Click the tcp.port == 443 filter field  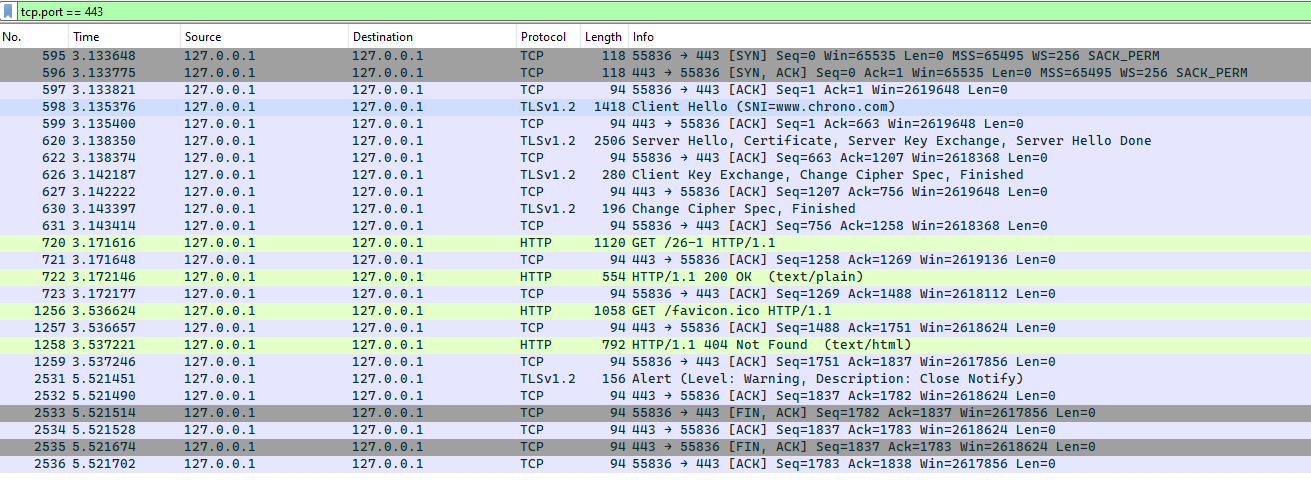(x=664, y=12)
